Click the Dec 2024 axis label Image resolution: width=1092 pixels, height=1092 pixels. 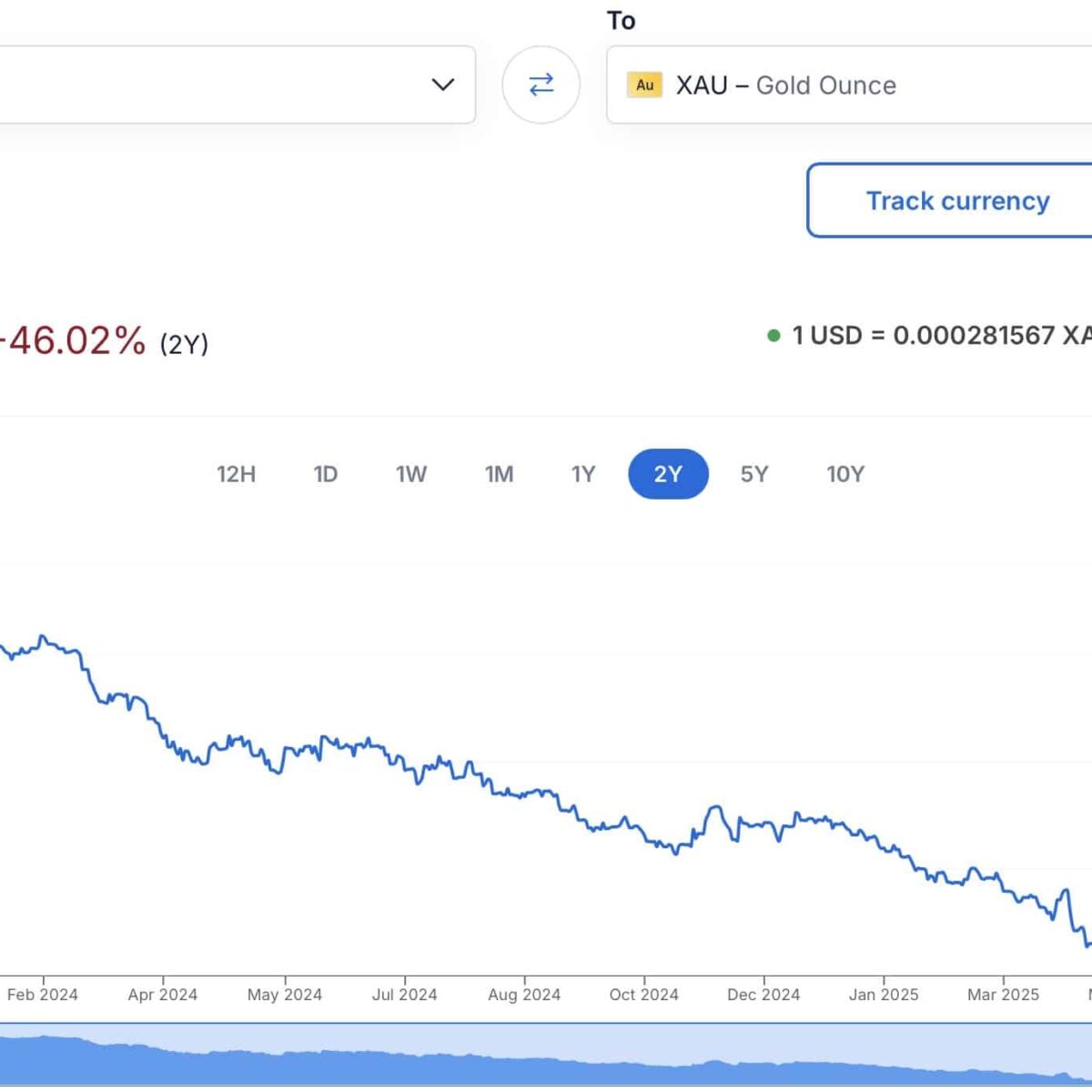point(763,995)
